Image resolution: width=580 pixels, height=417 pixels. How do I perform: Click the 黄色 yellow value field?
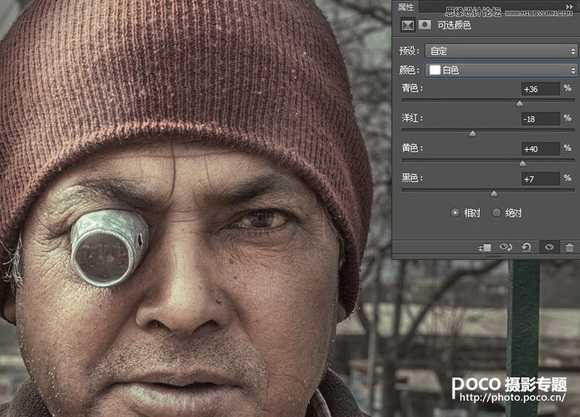pyautogui.click(x=540, y=149)
